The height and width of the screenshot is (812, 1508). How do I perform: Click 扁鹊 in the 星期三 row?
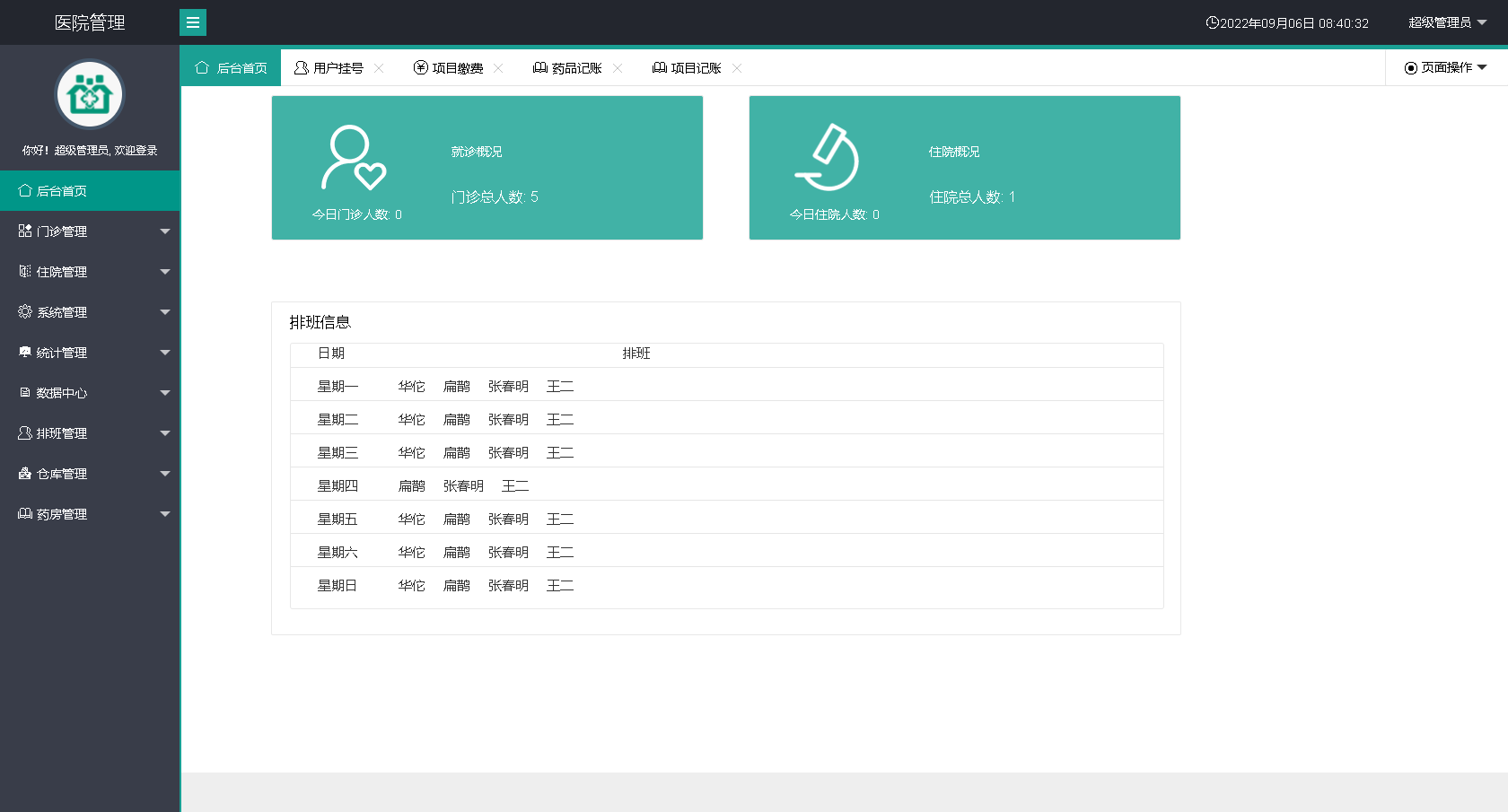click(457, 453)
